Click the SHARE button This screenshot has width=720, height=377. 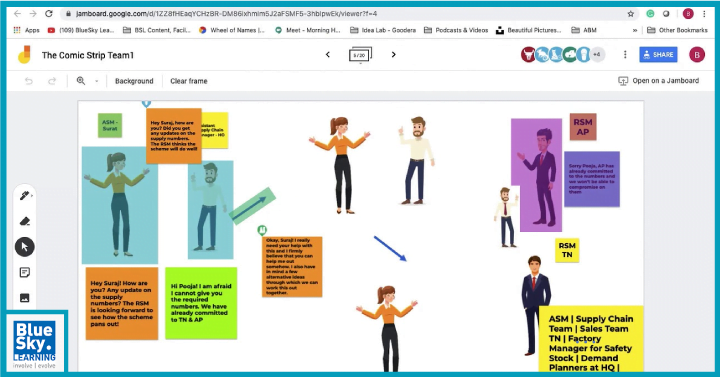click(x=658, y=55)
